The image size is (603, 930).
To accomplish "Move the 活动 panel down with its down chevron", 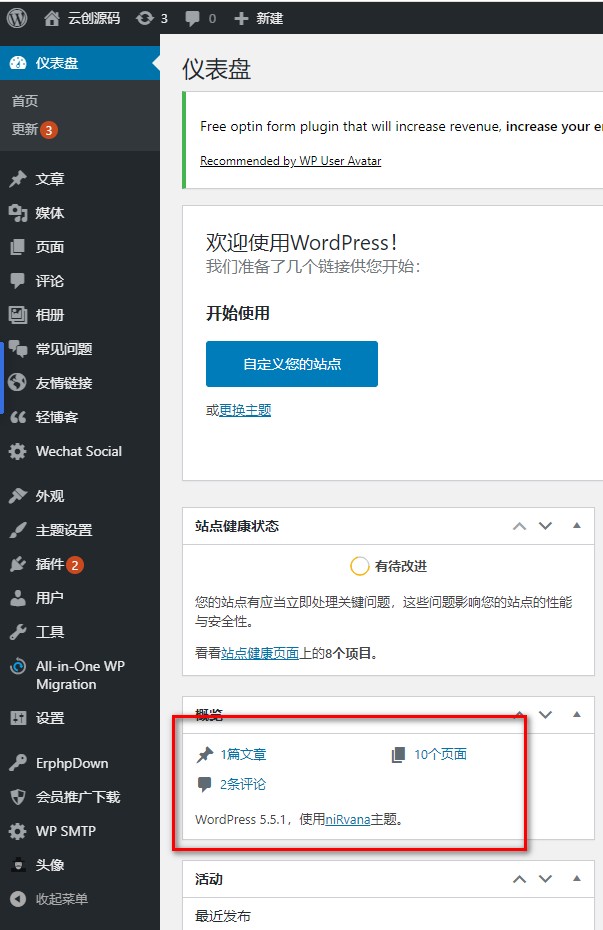I will 545,879.
